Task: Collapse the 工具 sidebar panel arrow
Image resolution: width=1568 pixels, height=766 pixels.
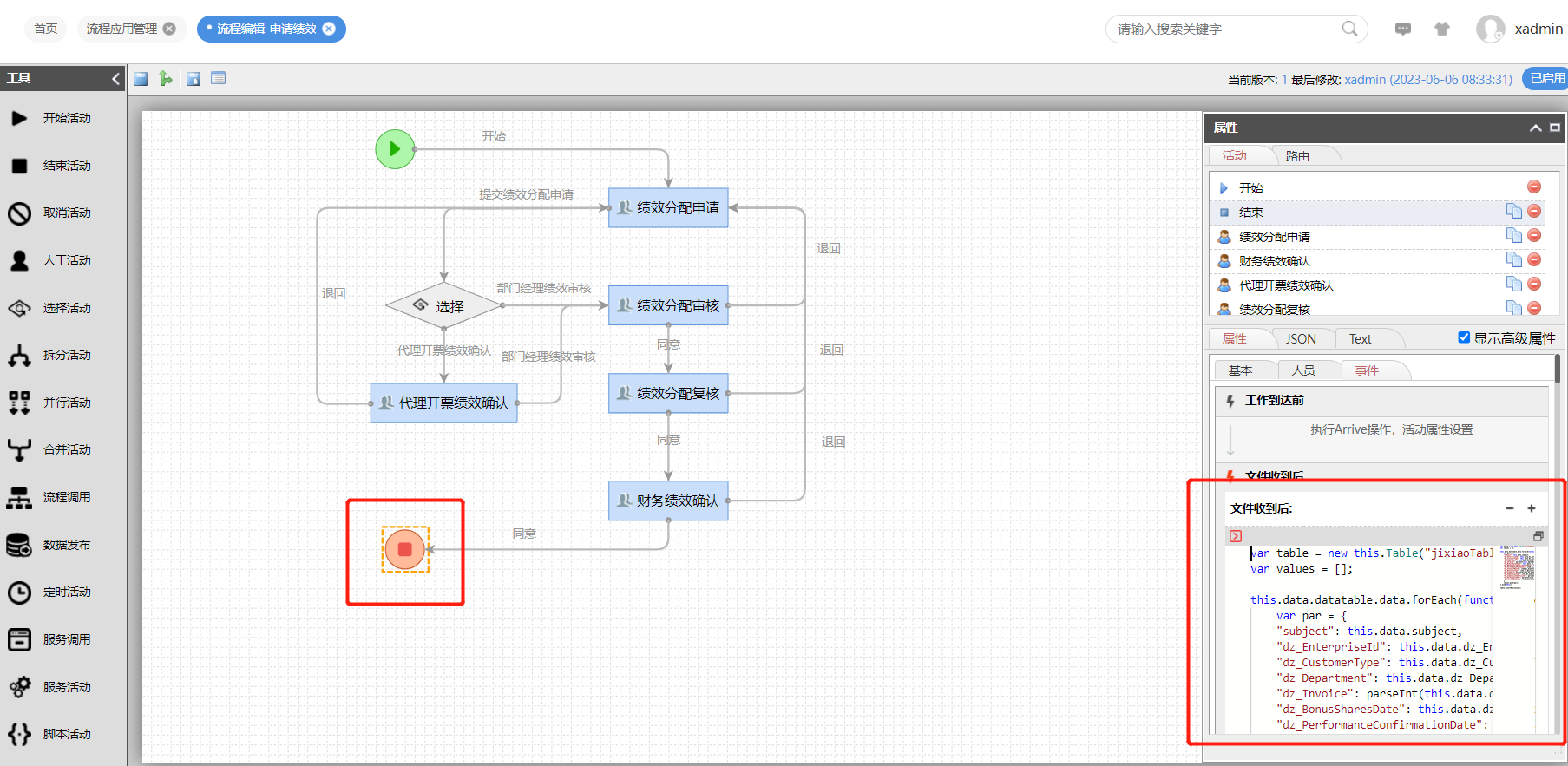Action: click(x=116, y=79)
